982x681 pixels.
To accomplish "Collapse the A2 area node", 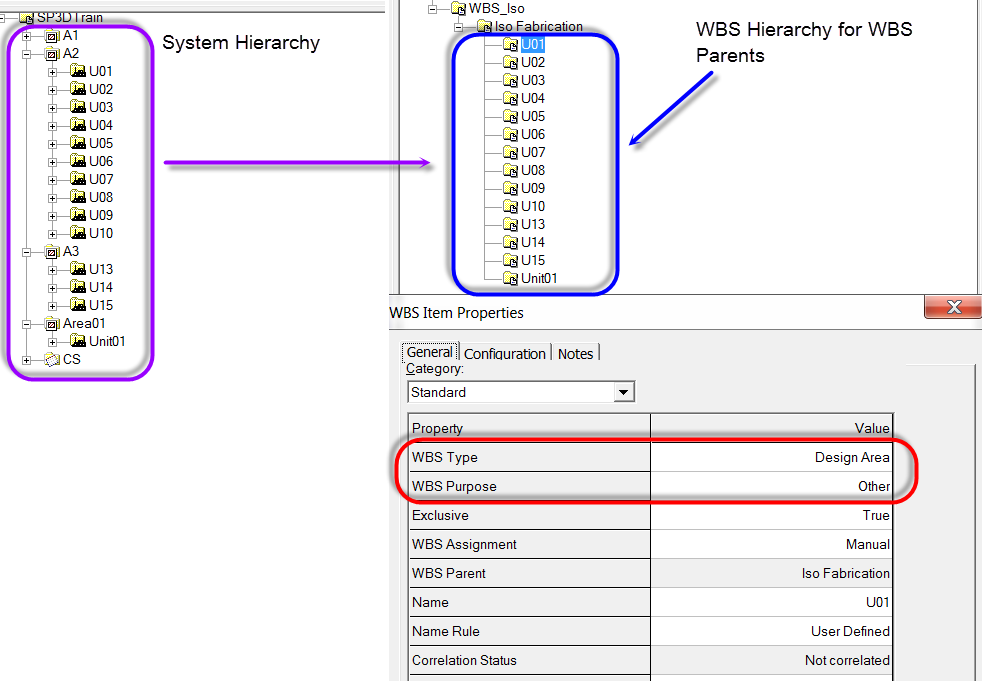I will [x=26, y=55].
